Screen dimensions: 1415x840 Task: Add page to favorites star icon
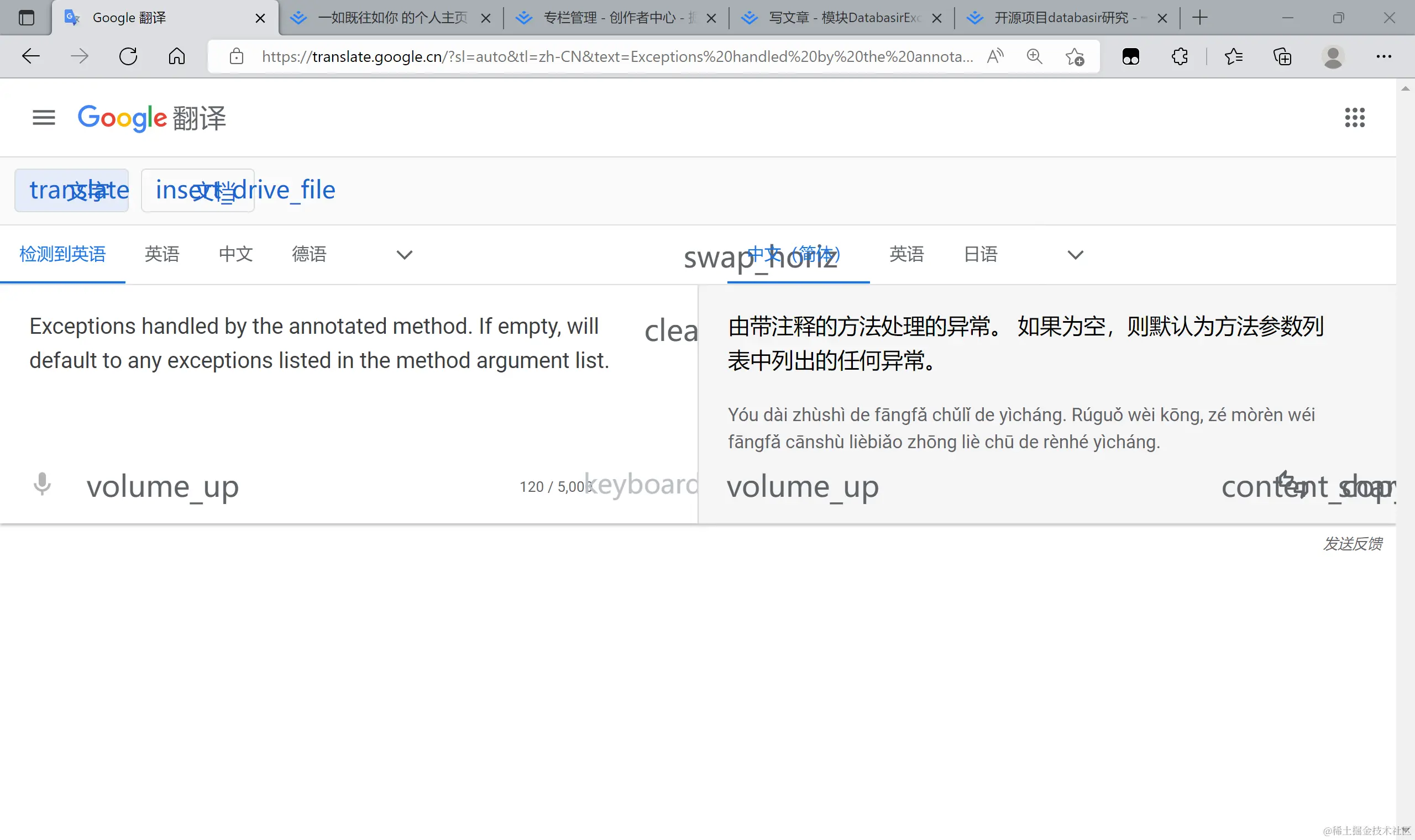coord(1074,56)
